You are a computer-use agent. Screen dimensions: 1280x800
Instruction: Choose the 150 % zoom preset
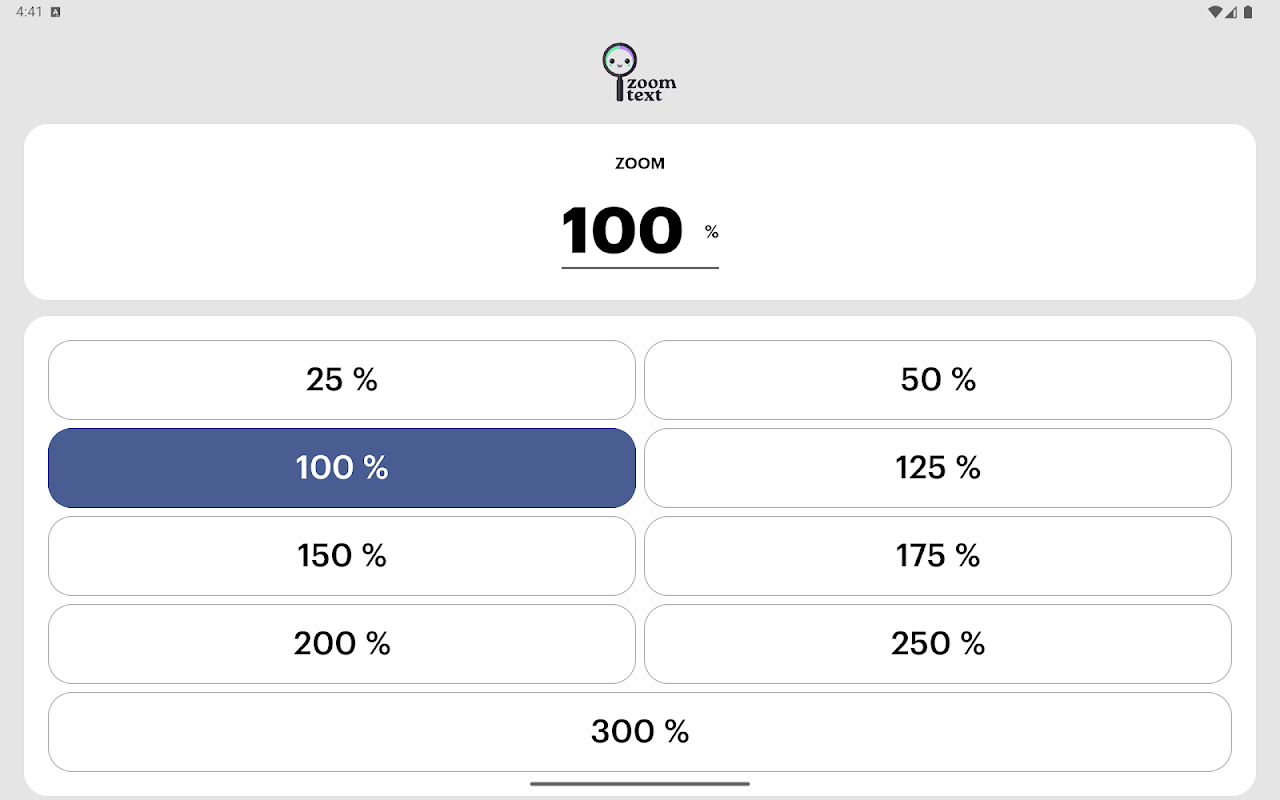[342, 556]
